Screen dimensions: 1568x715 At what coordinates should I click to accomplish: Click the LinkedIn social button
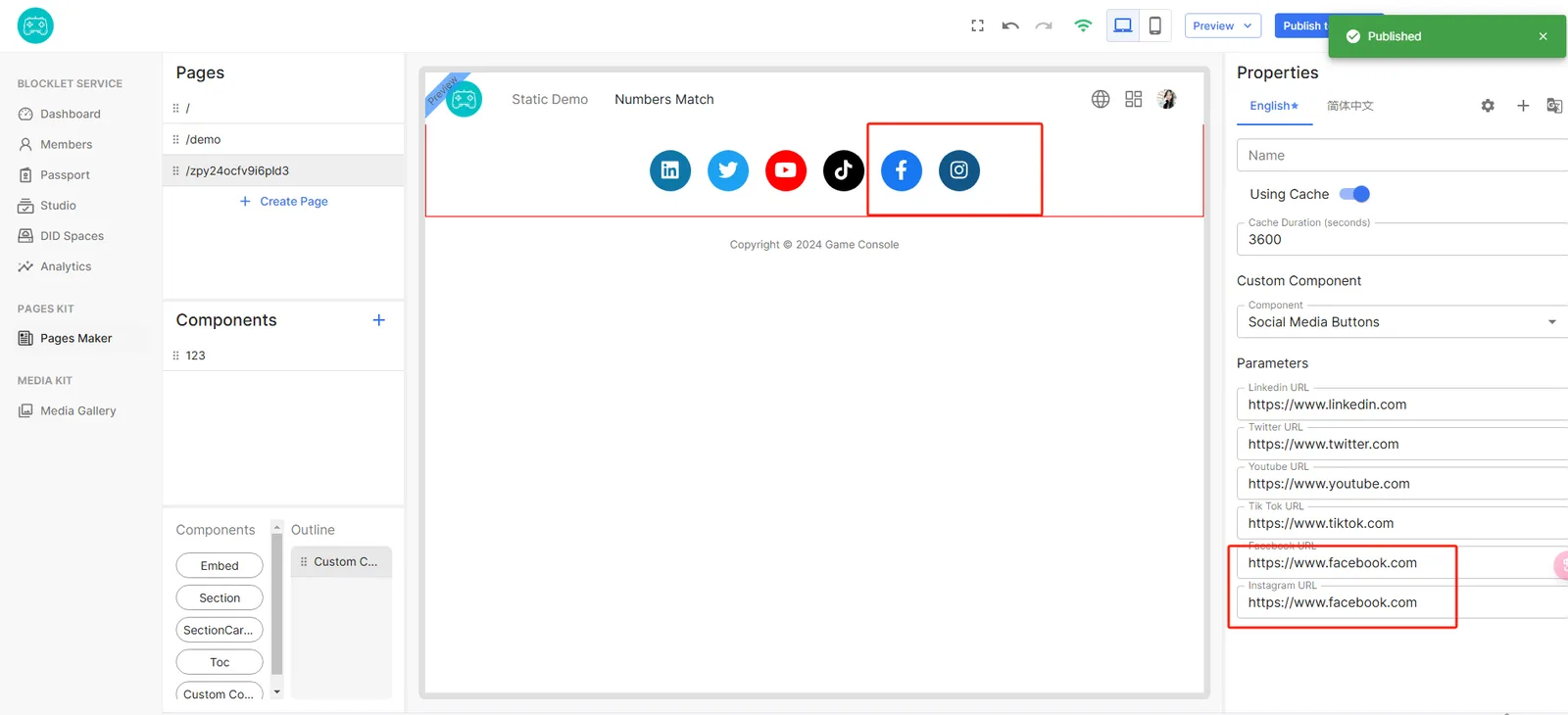click(670, 170)
